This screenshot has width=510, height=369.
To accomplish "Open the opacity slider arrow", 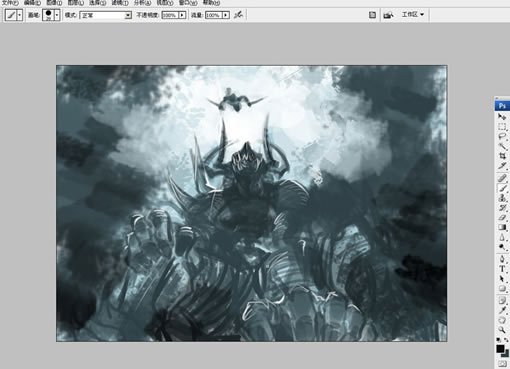I will (x=182, y=15).
